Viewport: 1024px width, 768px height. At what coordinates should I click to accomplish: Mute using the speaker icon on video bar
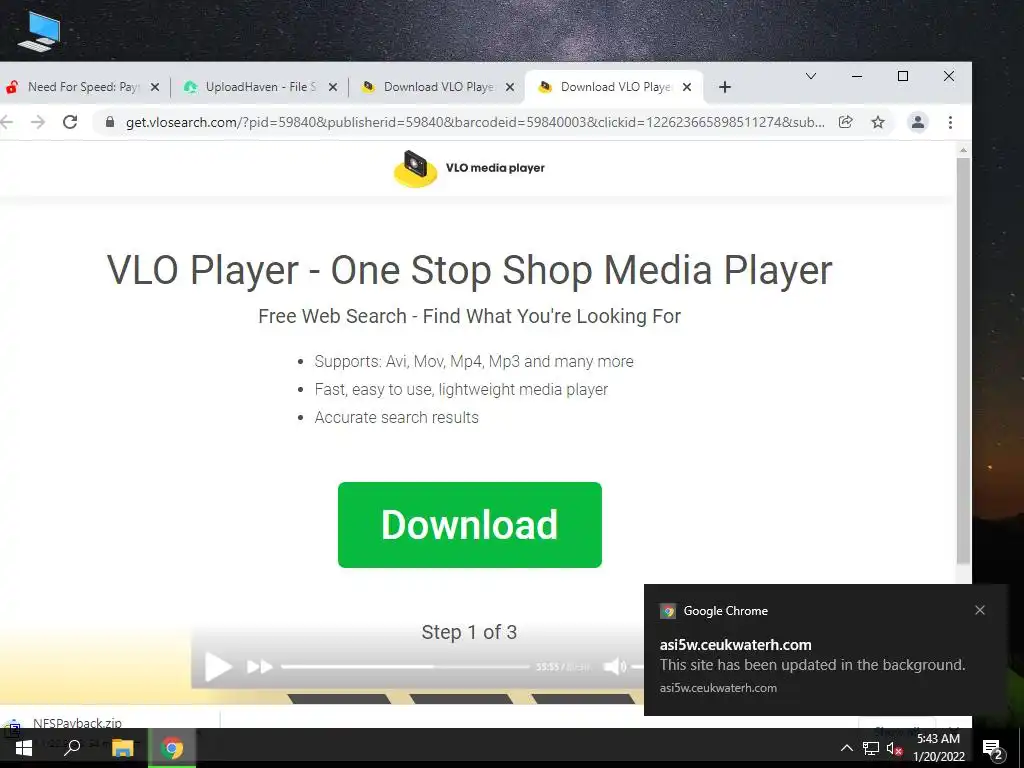coord(615,667)
